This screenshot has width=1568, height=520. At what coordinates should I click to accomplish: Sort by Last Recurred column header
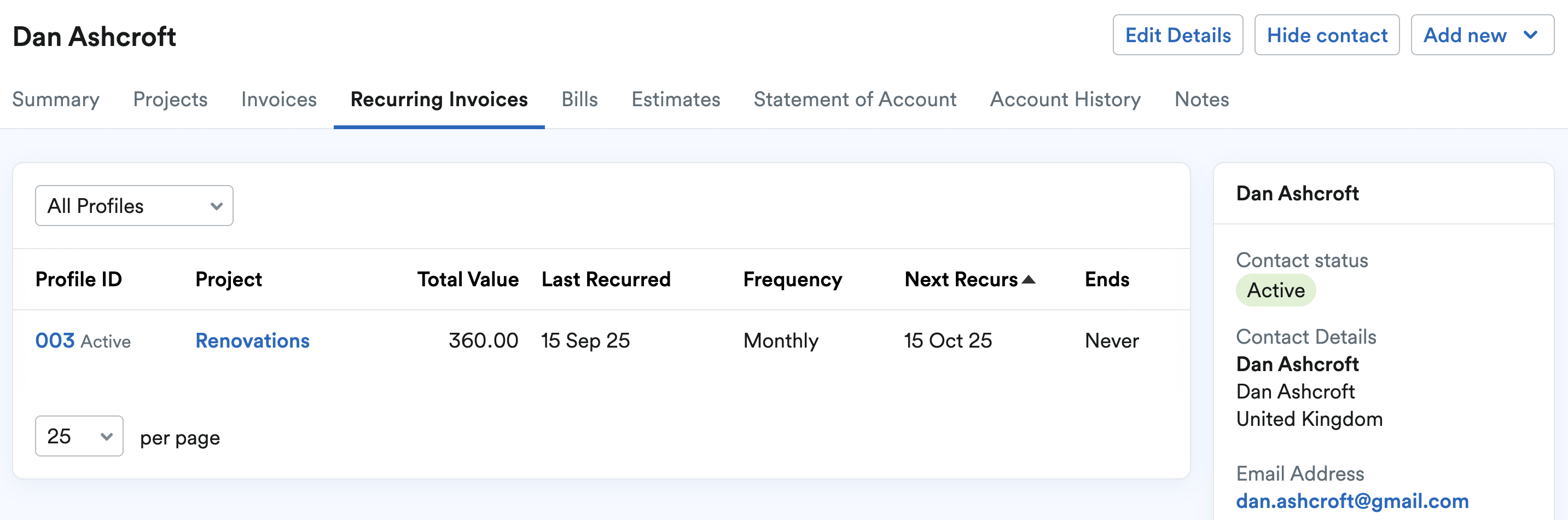(x=606, y=280)
